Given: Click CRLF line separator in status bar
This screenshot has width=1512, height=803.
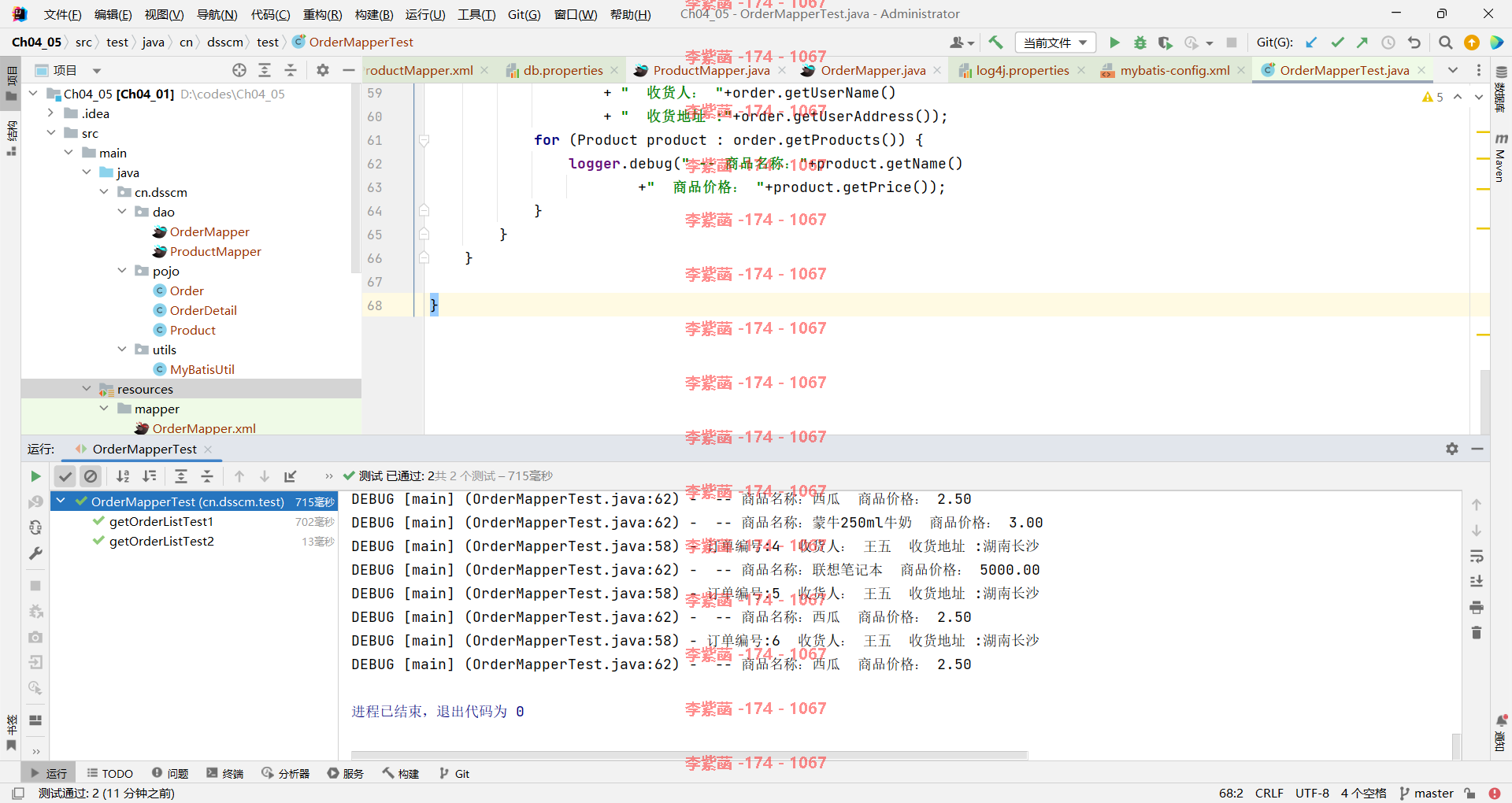Looking at the screenshot, I should click(1269, 793).
